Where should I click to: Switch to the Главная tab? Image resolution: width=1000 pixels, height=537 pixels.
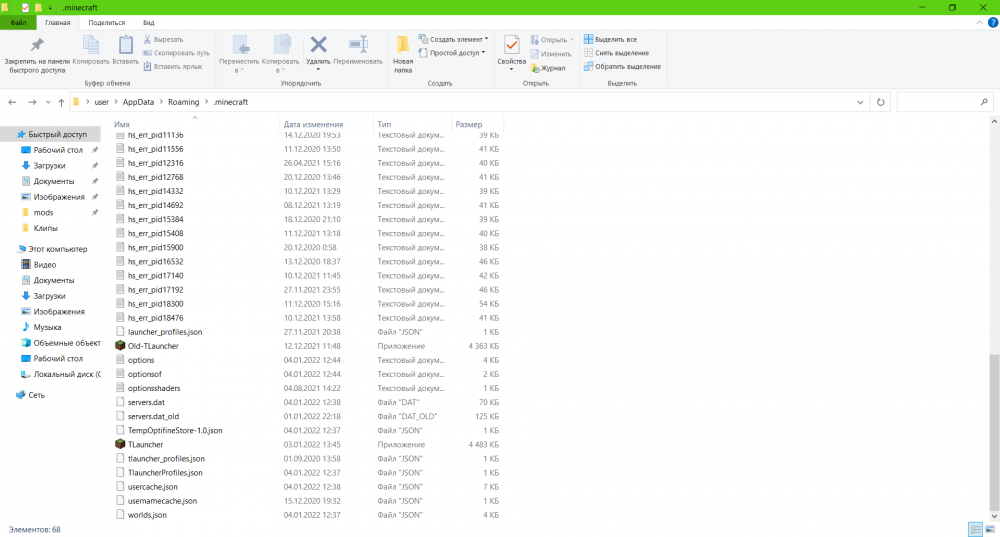coord(57,22)
